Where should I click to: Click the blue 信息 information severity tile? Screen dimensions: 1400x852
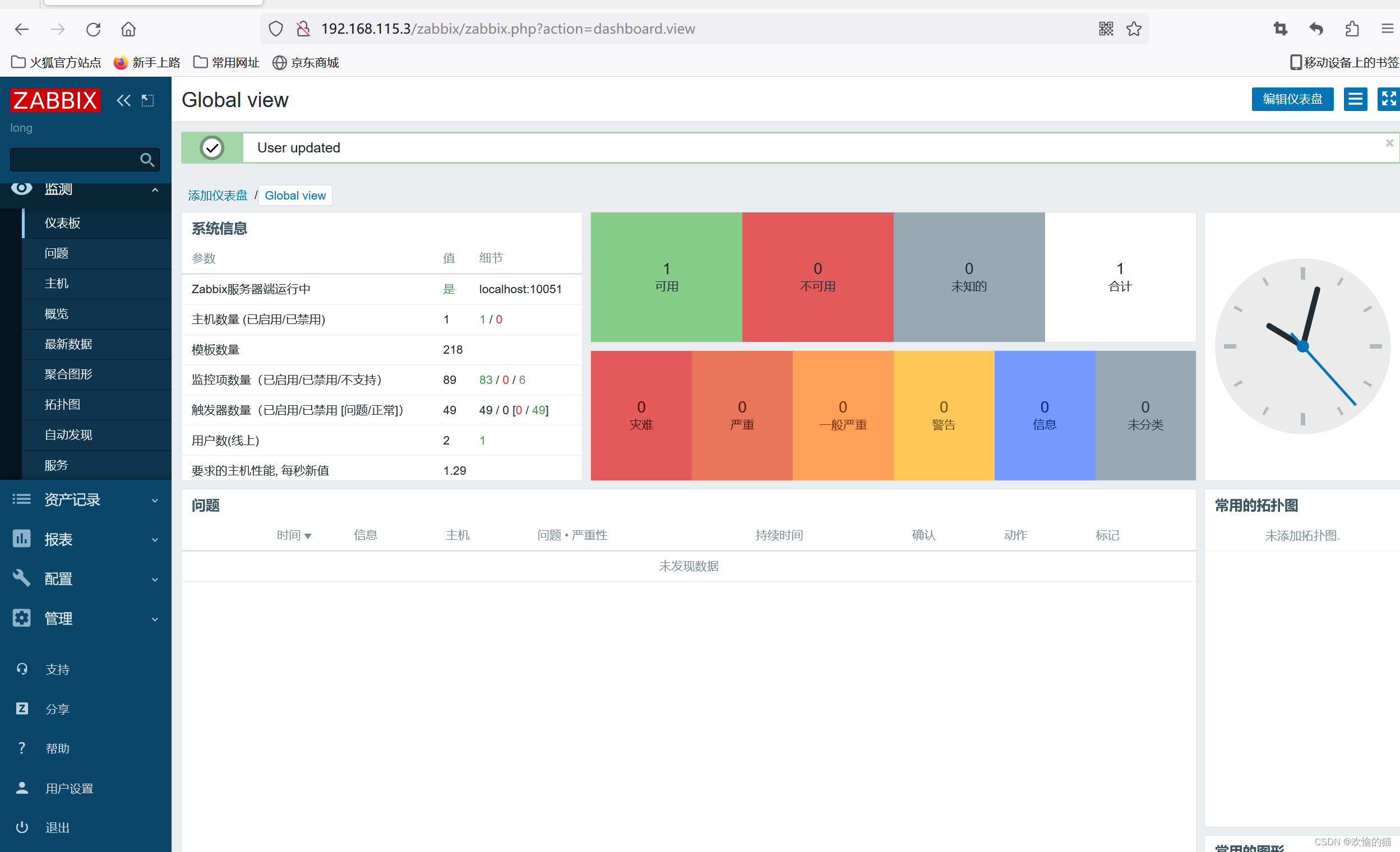1045,416
